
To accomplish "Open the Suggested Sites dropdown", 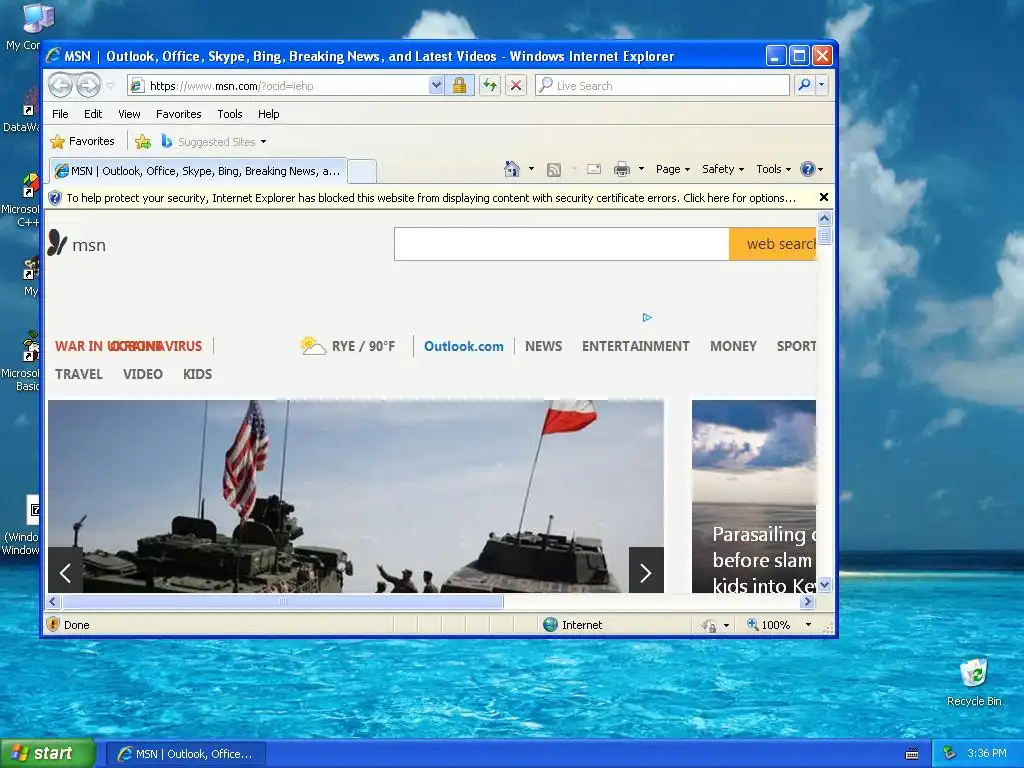I will click(x=214, y=142).
